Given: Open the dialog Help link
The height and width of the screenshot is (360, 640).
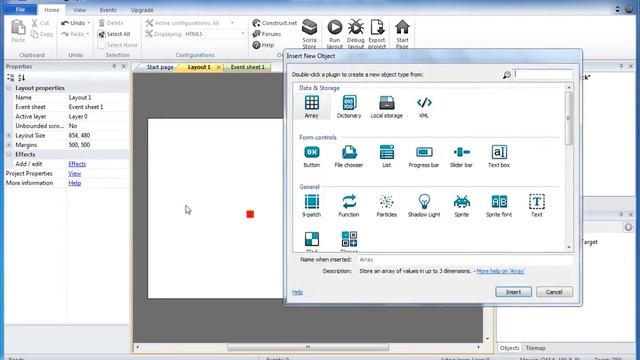Looking at the screenshot, I should (x=297, y=292).
